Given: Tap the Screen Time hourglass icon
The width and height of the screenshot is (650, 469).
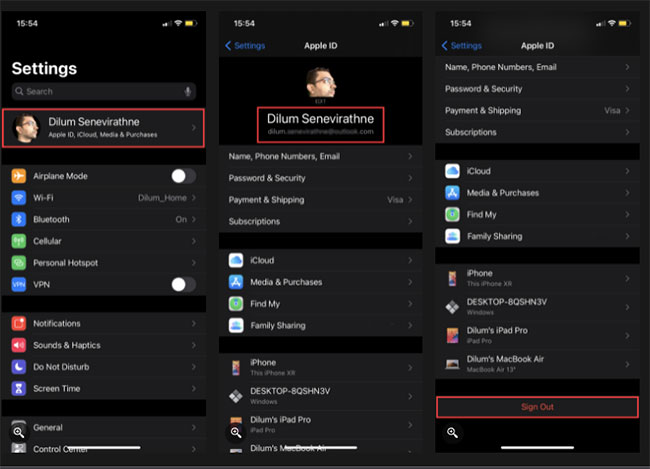Looking at the screenshot, I should coord(19,389).
